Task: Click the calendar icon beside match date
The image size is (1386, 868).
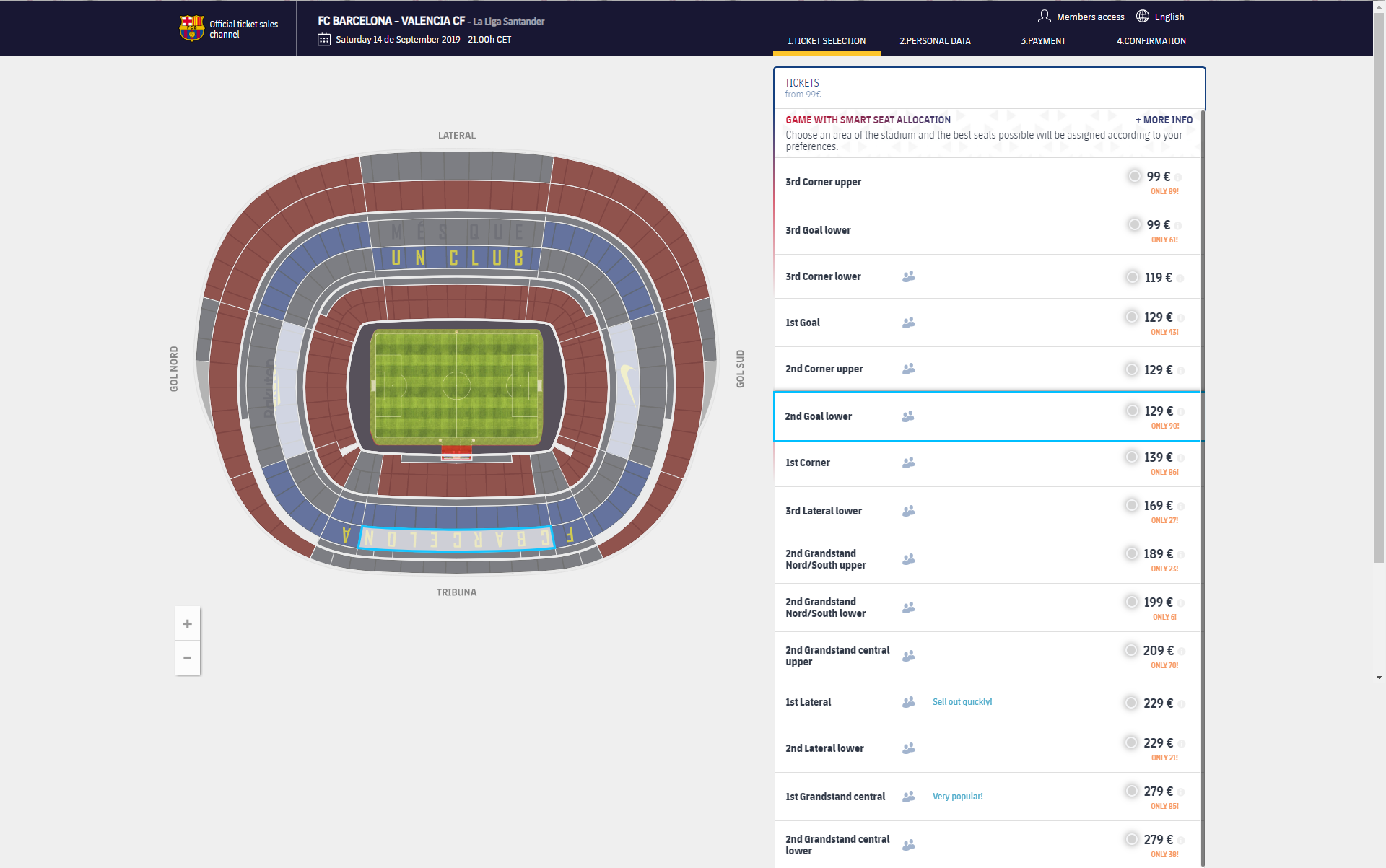Action: [x=324, y=40]
